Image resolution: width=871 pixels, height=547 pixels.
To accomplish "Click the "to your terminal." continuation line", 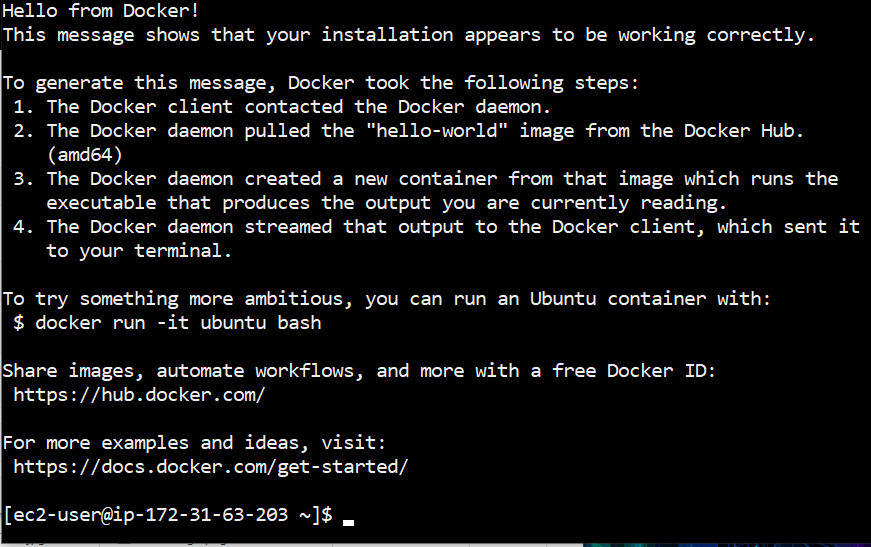I will [139, 251].
